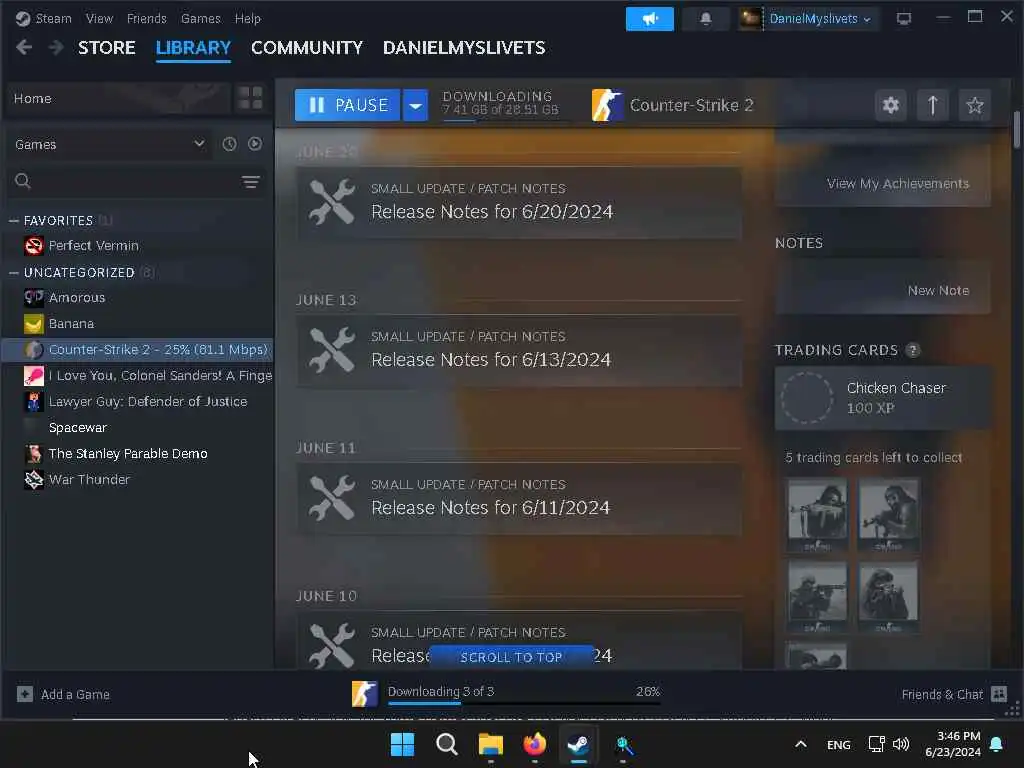Open the Help menu

(248, 18)
